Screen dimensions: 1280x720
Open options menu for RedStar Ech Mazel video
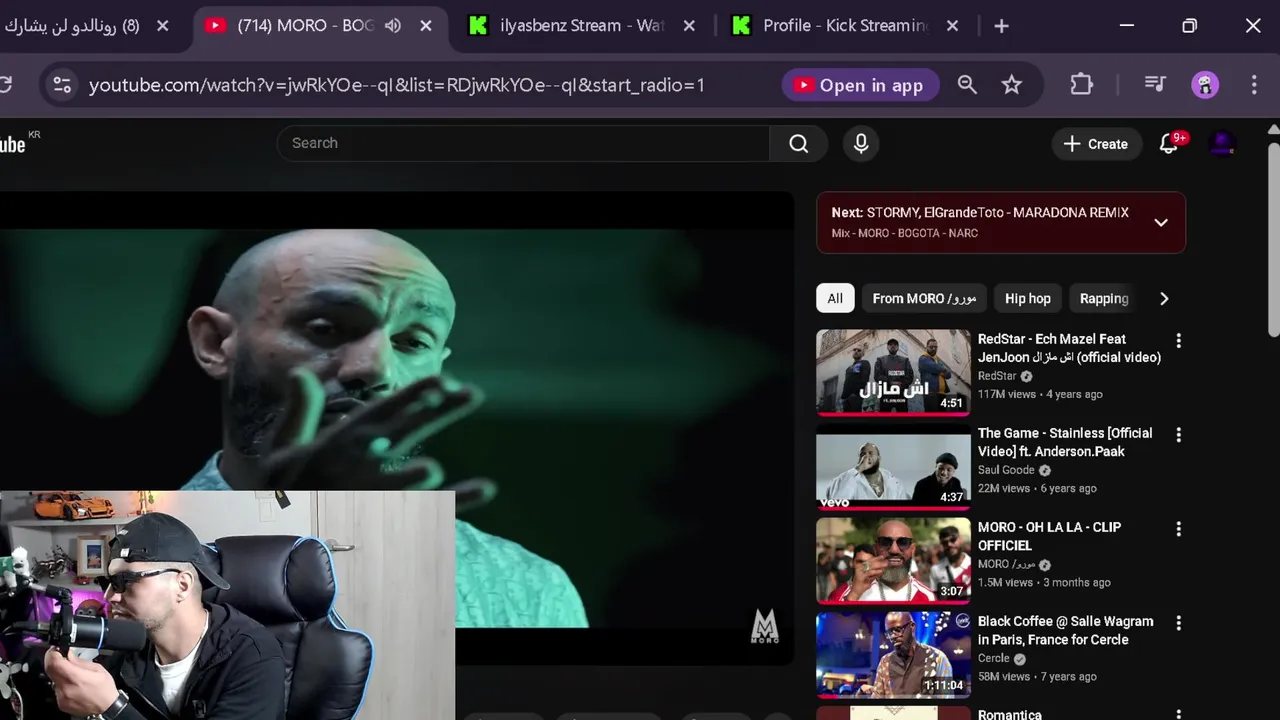click(1178, 341)
